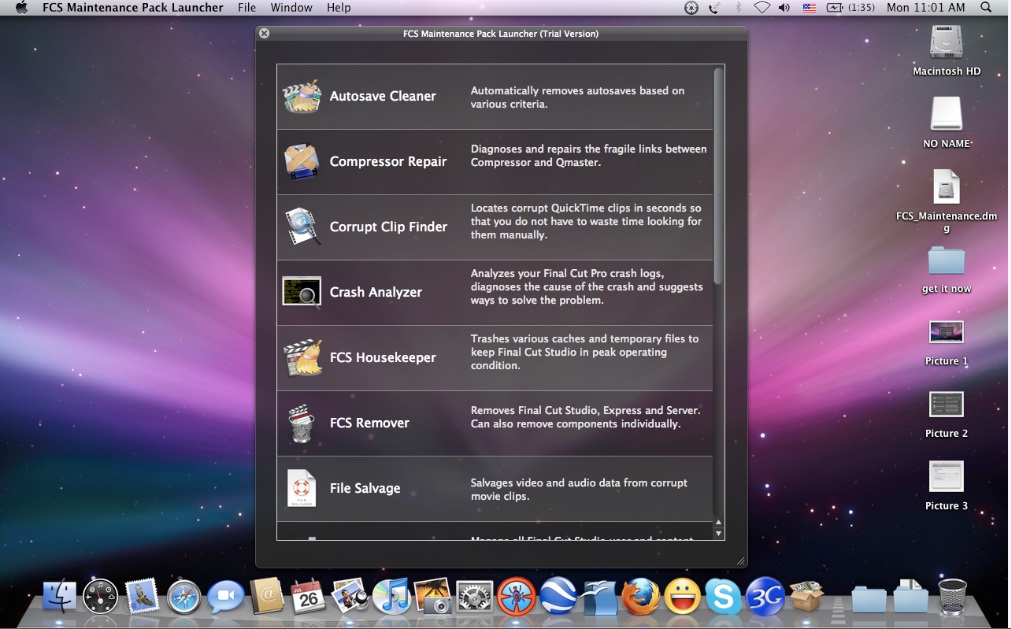Launch Dashboard from the Dock
This screenshot has height=629, width=1011.
click(x=101, y=596)
